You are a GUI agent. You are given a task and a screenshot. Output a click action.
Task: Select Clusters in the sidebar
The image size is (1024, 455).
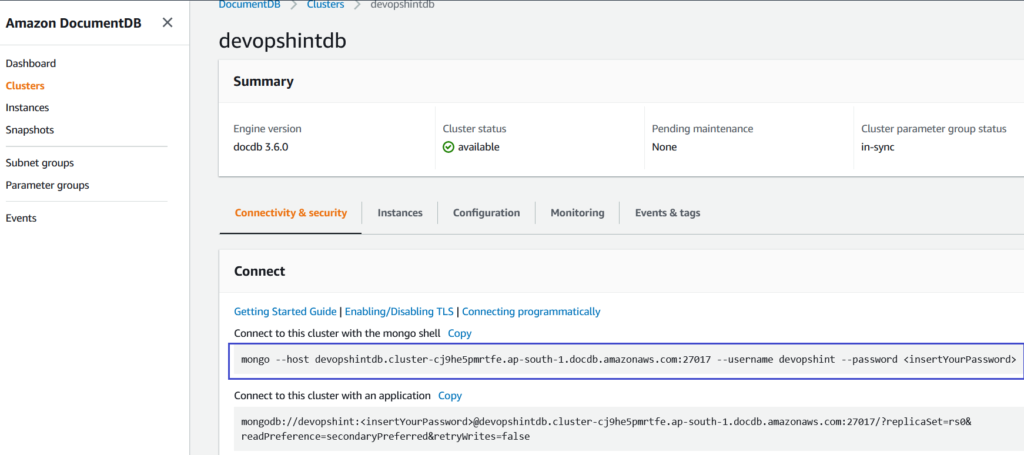point(25,86)
